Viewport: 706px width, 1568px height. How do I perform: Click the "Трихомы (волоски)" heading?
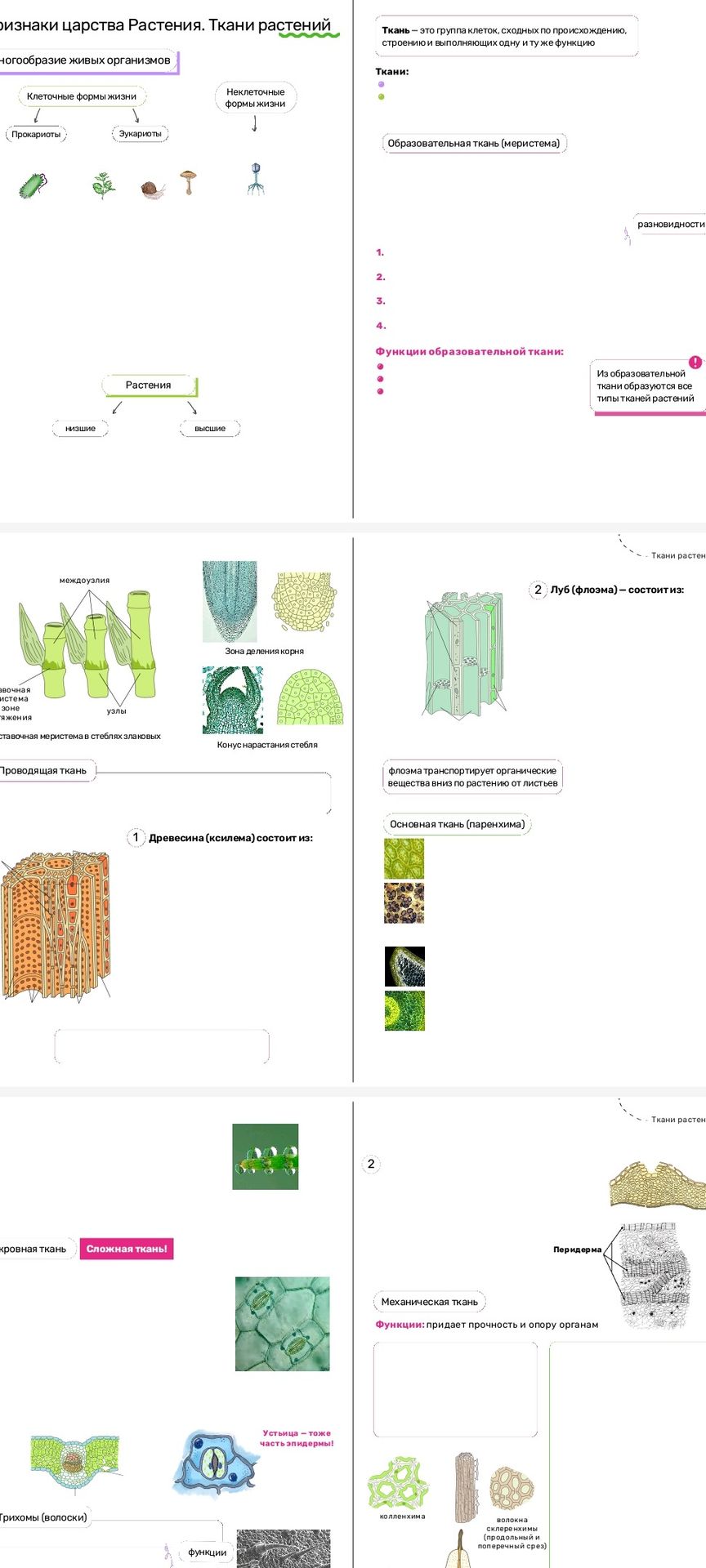click(43, 1517)
